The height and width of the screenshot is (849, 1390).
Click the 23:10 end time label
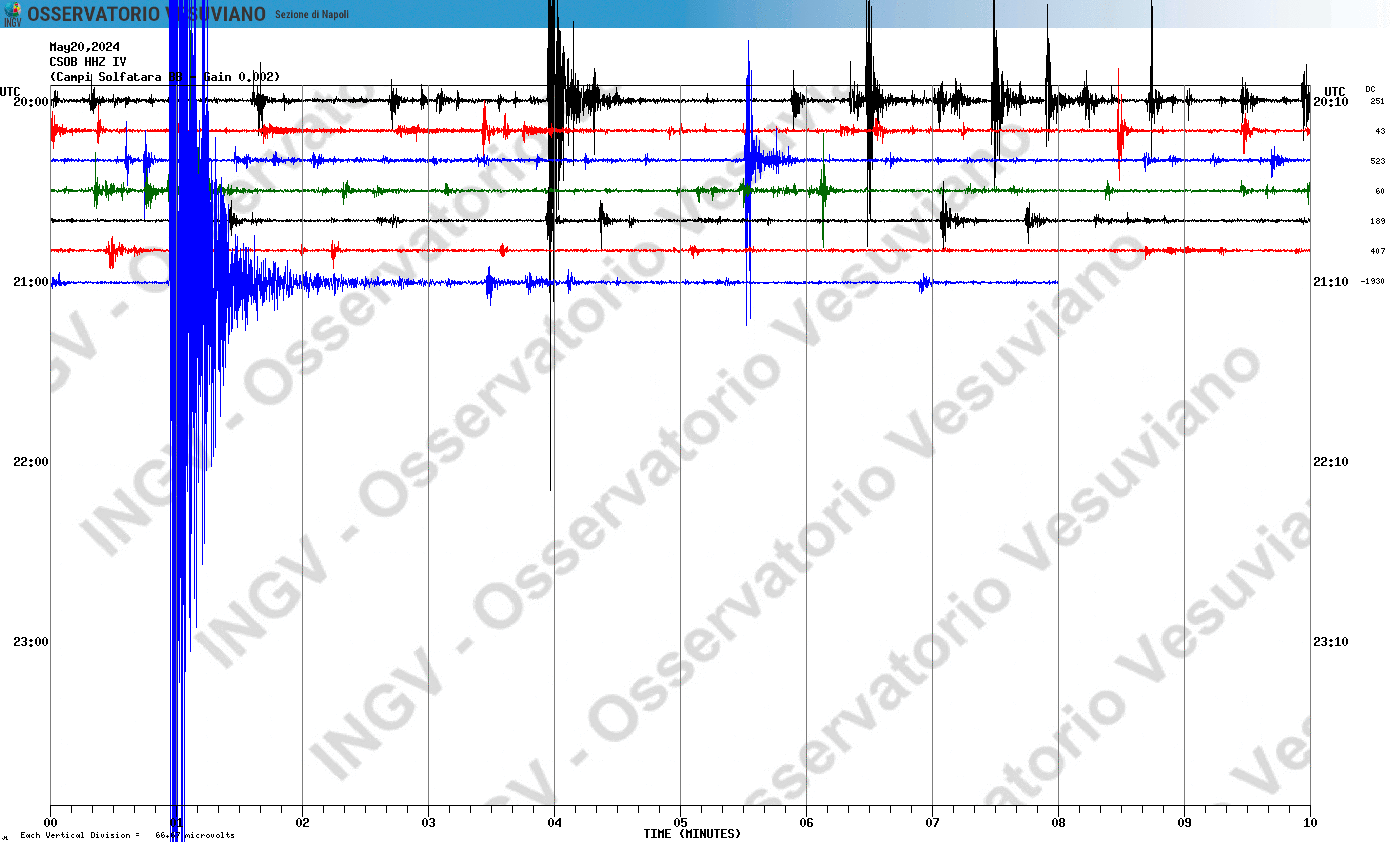pyautogui.click(x=1330, y=642)
